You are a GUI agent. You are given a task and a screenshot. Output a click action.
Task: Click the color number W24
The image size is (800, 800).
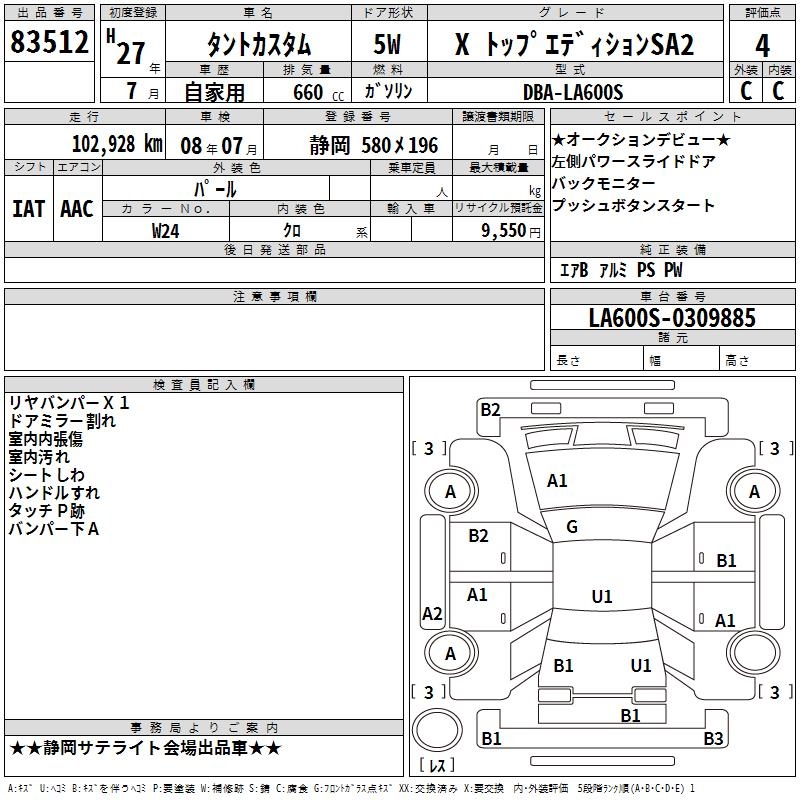coord(166,230)
